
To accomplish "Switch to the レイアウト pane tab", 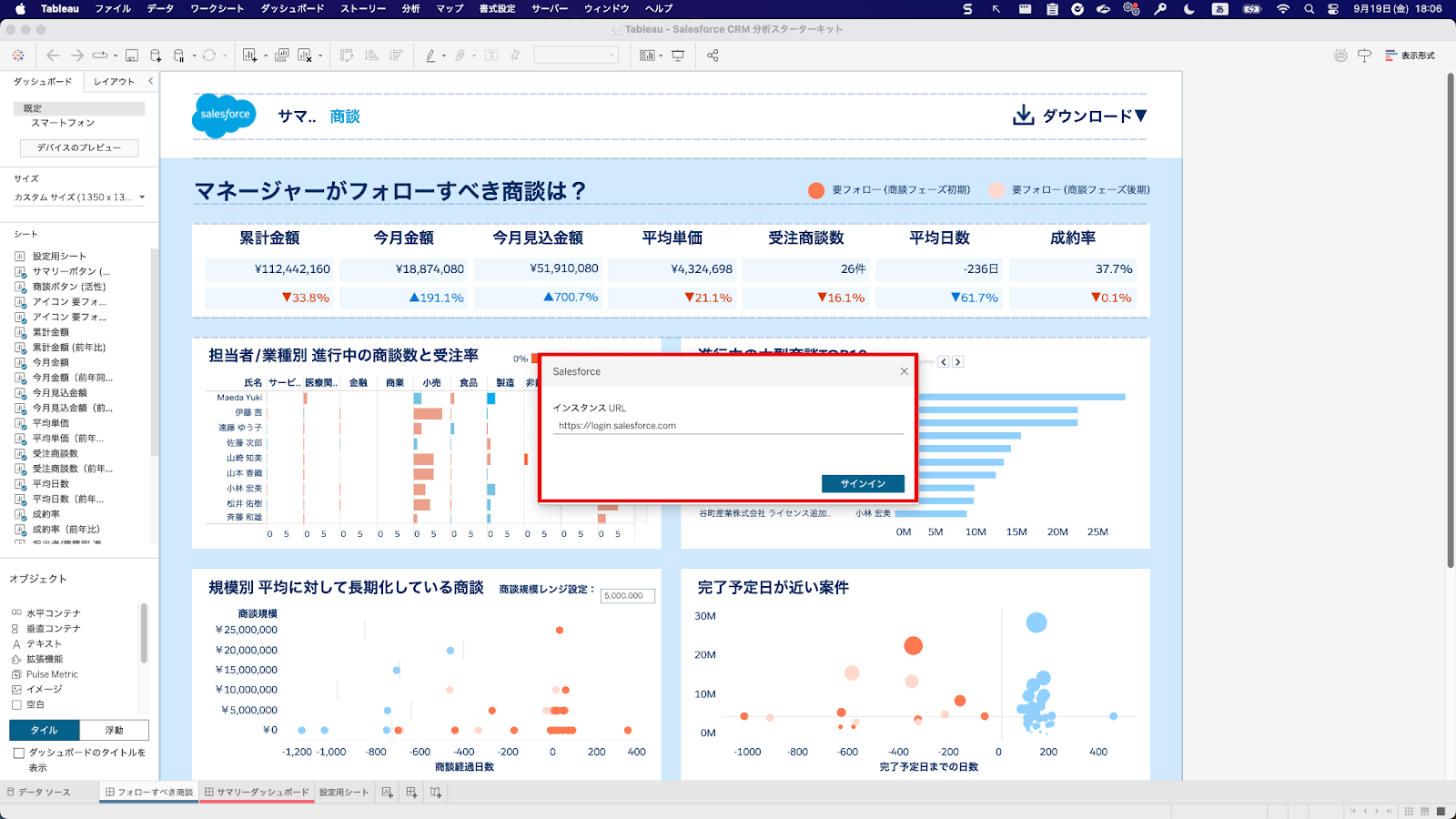I will click(x=114, y=81).
